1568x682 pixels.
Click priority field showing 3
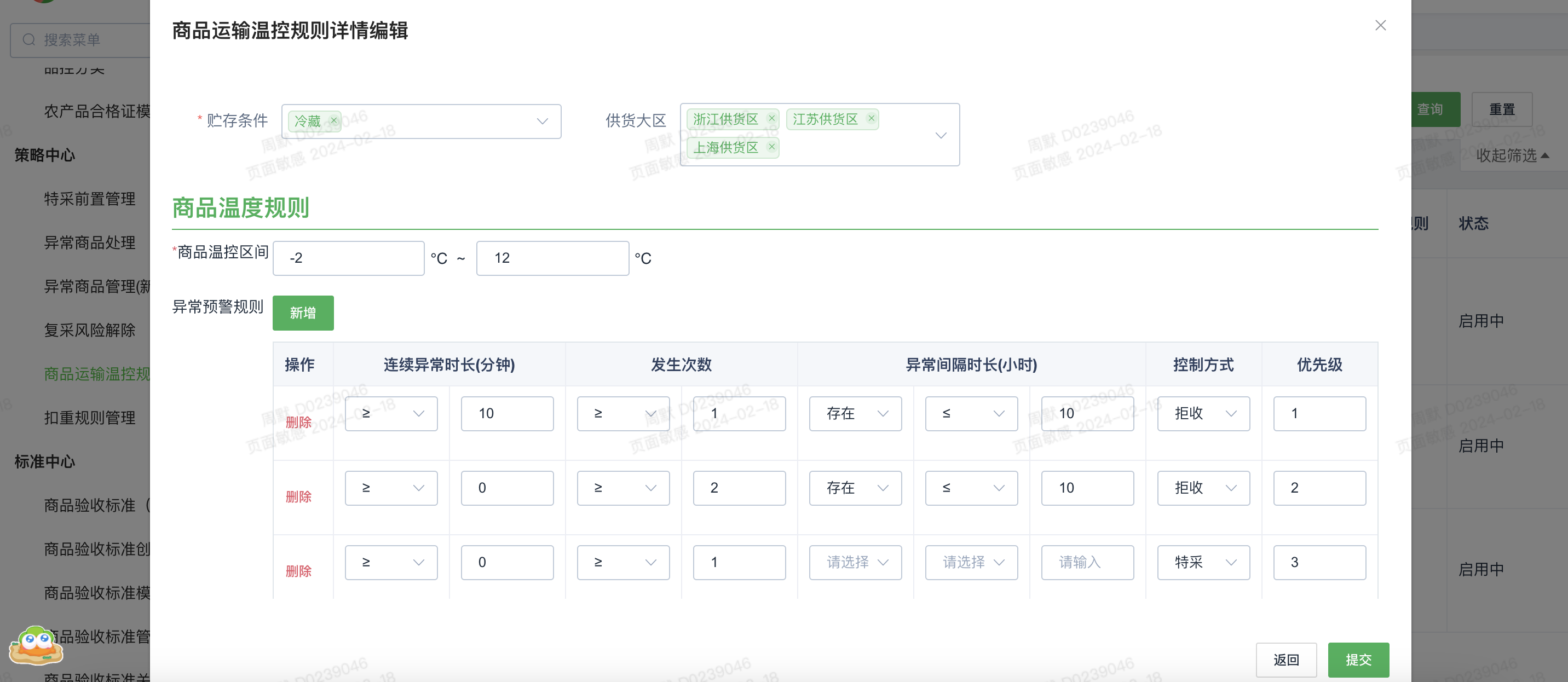(1319, 562)
